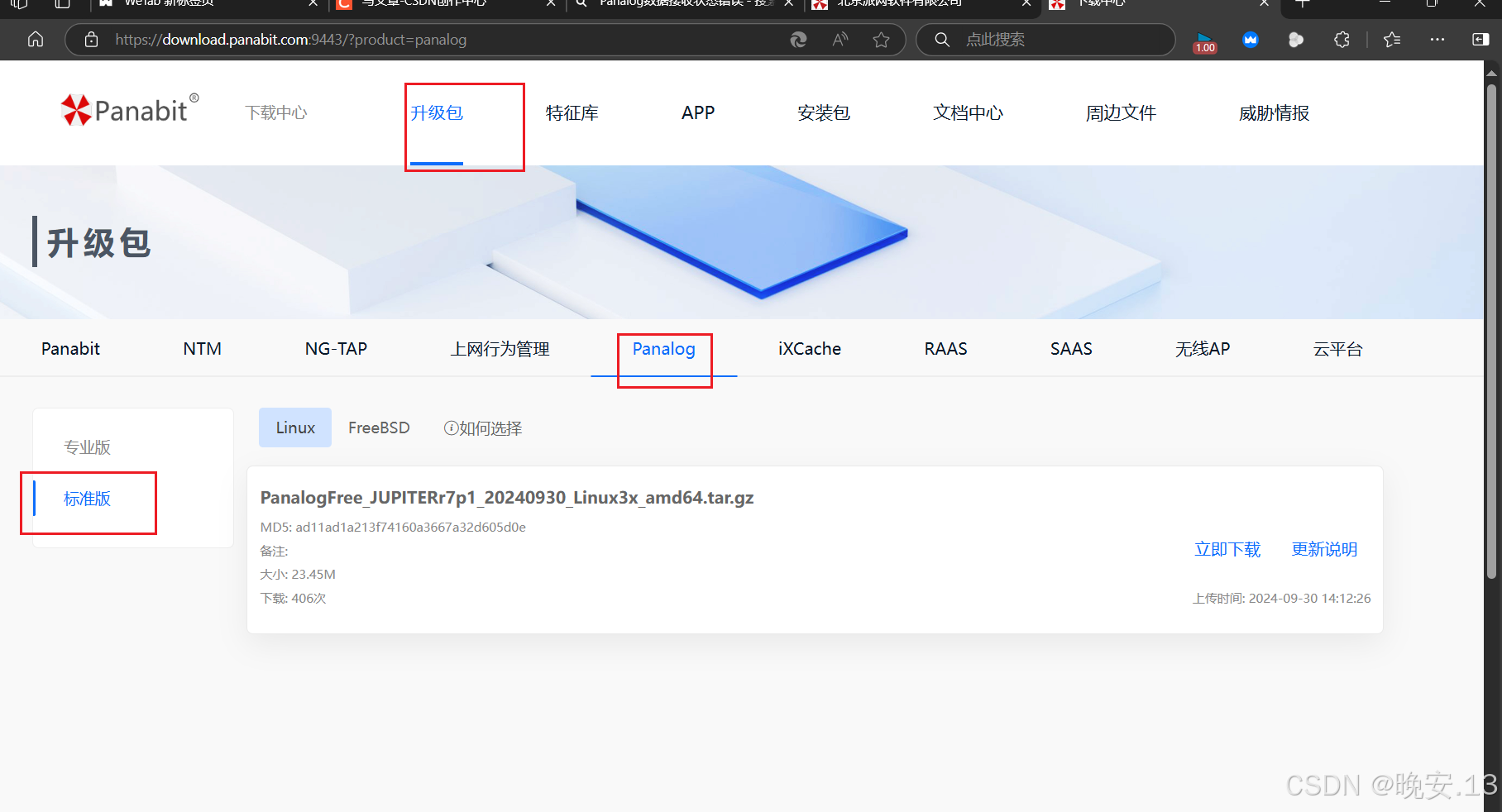Switch to RAAS product tab
1502x812 pixels.
click(945, 348)
